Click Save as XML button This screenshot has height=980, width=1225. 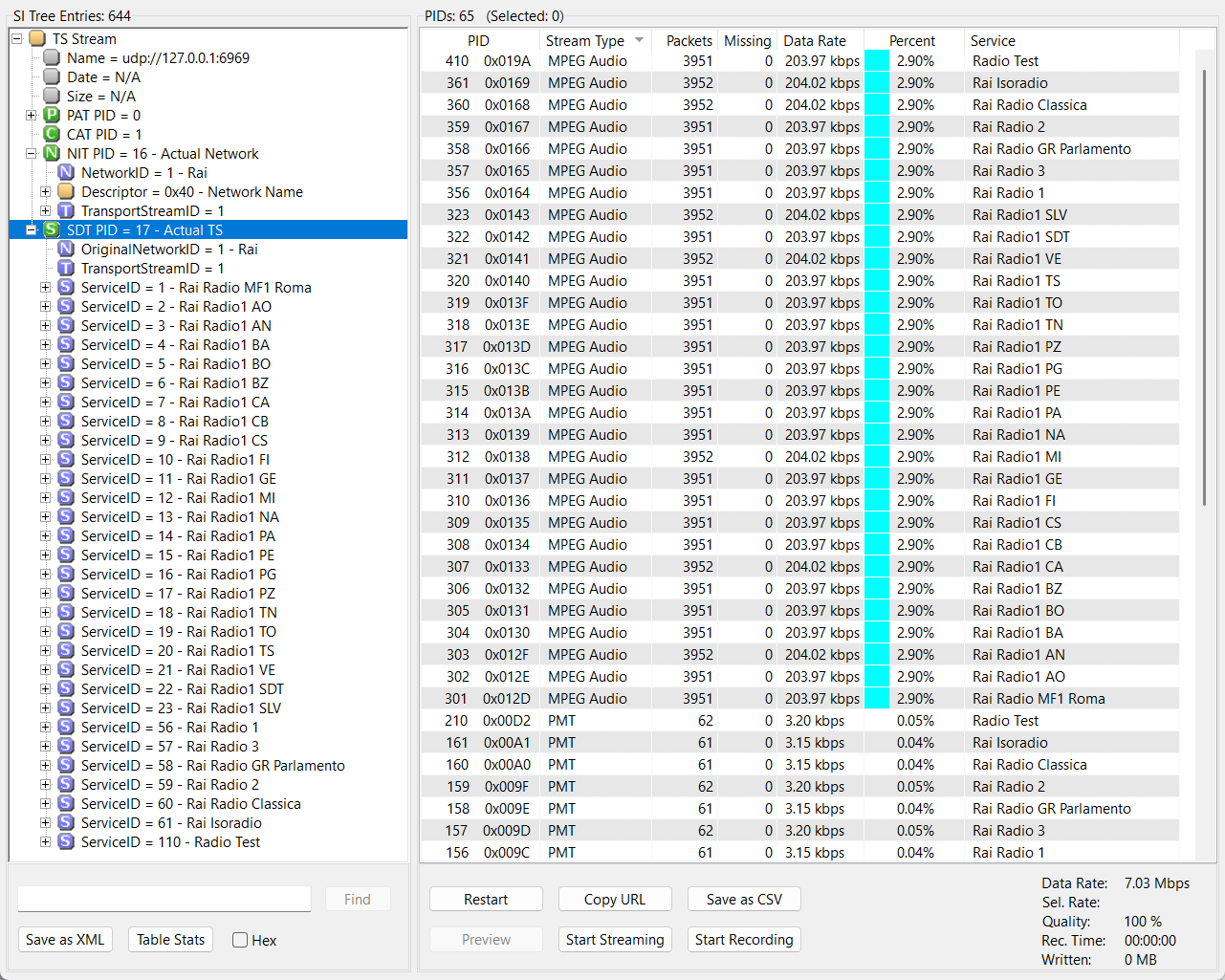point(65,940)
